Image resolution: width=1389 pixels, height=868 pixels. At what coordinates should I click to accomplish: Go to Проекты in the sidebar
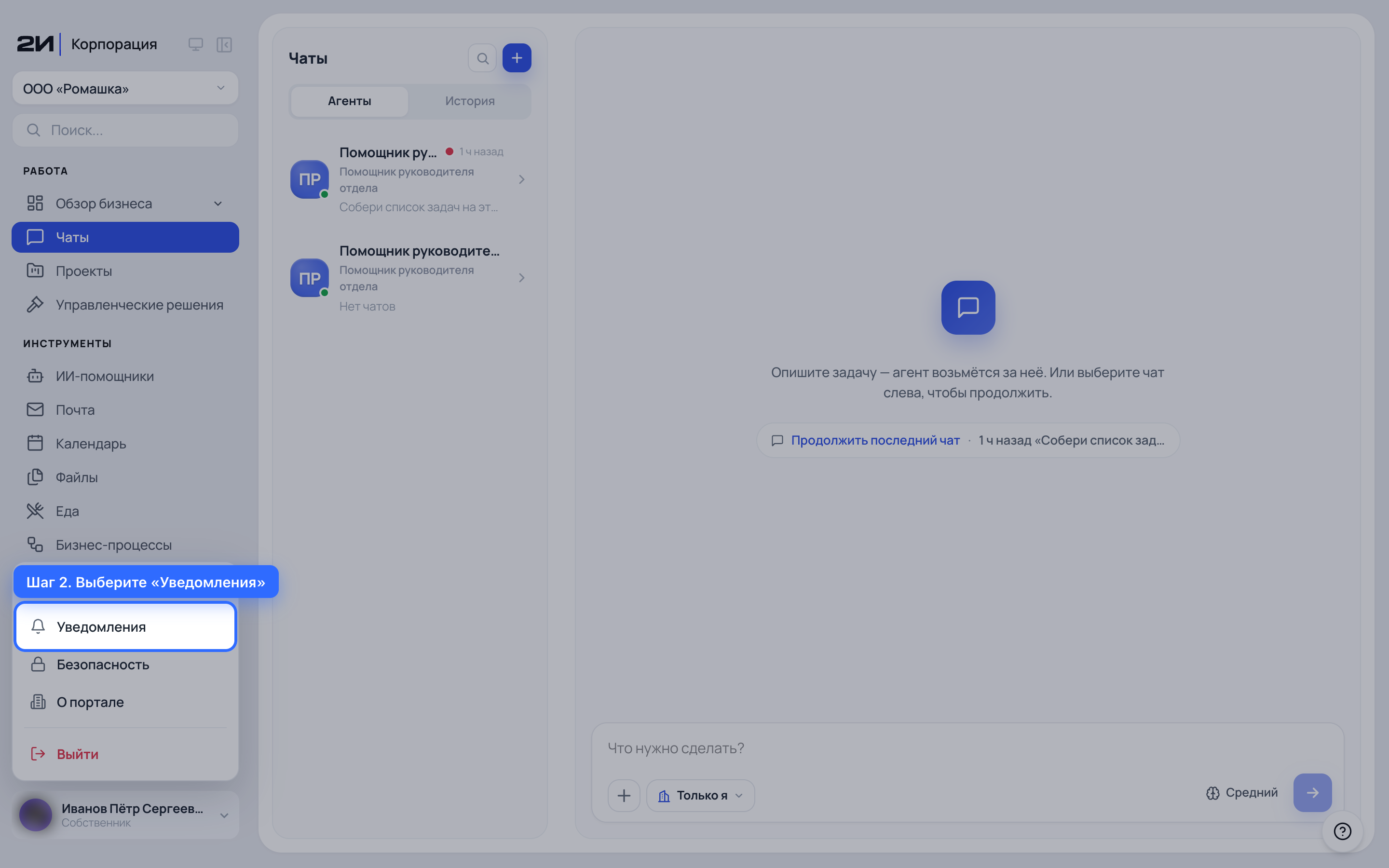(x=125, y=271)
